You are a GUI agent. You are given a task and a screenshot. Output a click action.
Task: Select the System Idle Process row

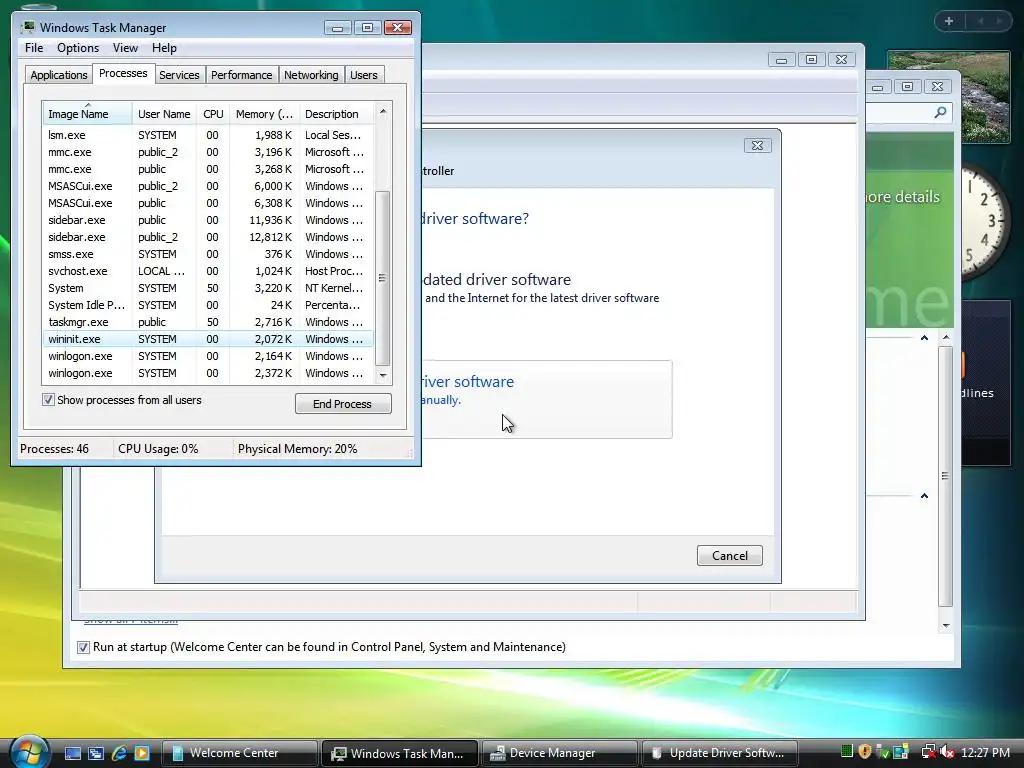[208, 305]
